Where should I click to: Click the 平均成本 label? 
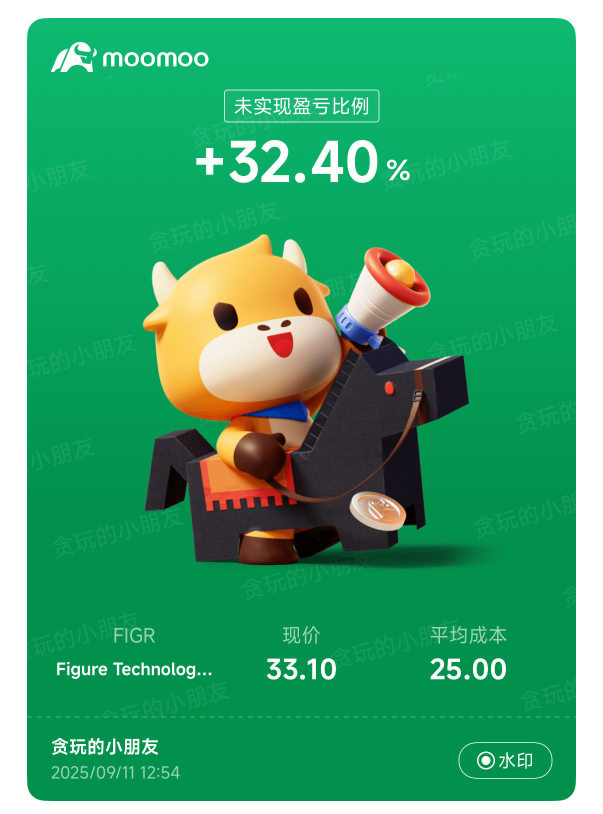[x=468, y=635]
